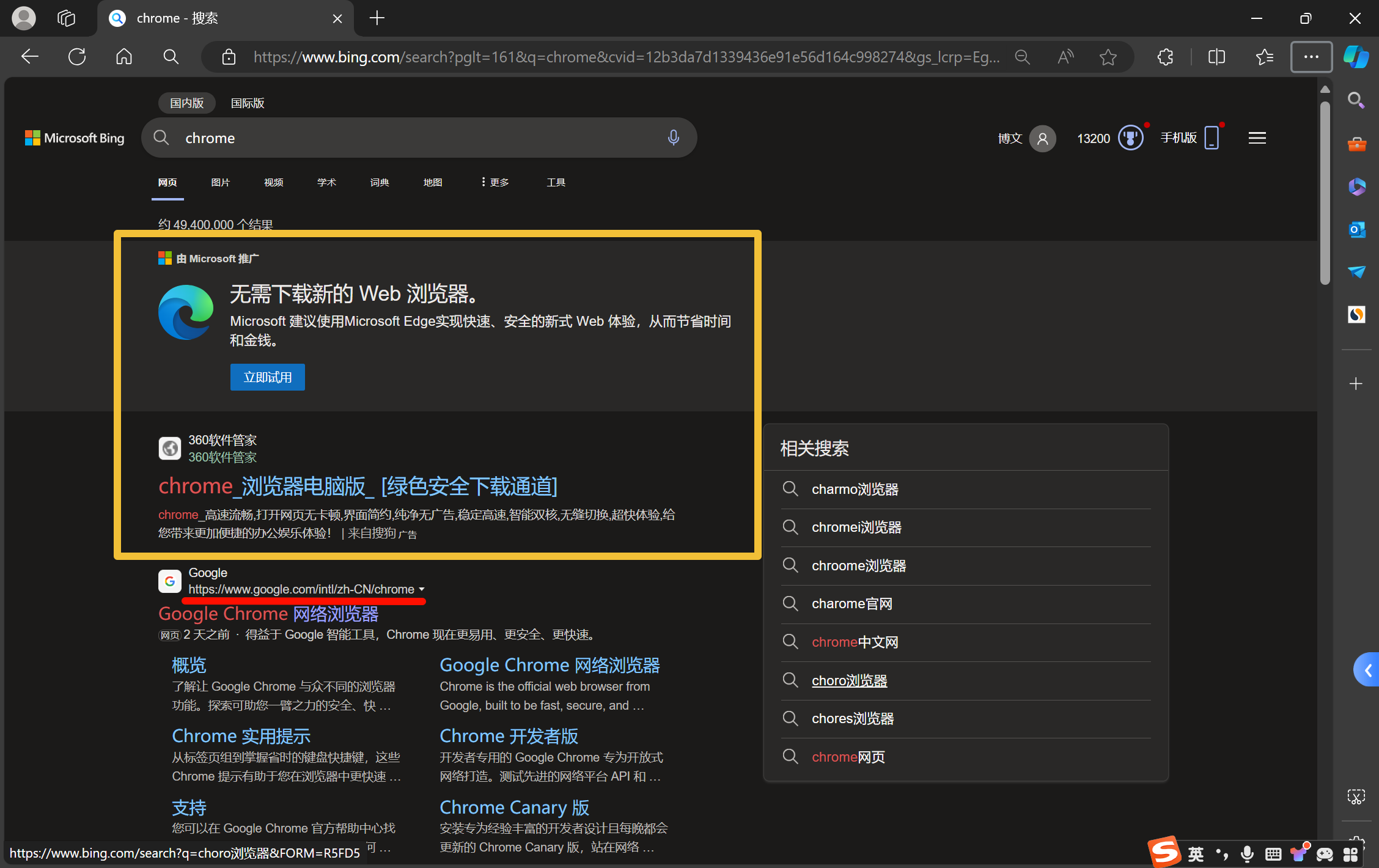
Task: Click the microphone voice search icon
Action: [673, 138]
